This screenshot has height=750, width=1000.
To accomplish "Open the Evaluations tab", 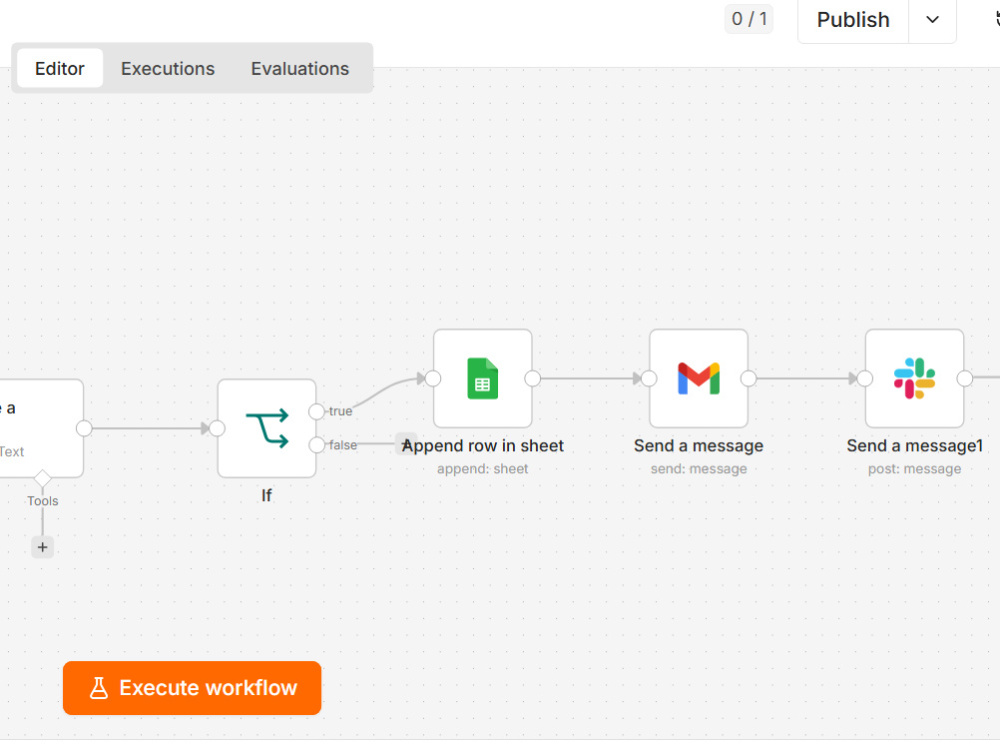I will pyautogui.click(x=300, y=68).
